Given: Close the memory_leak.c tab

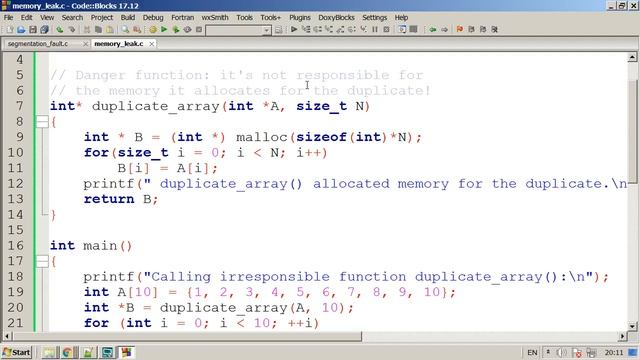Looking at the screenshot, I should click(x=151, y=44).
